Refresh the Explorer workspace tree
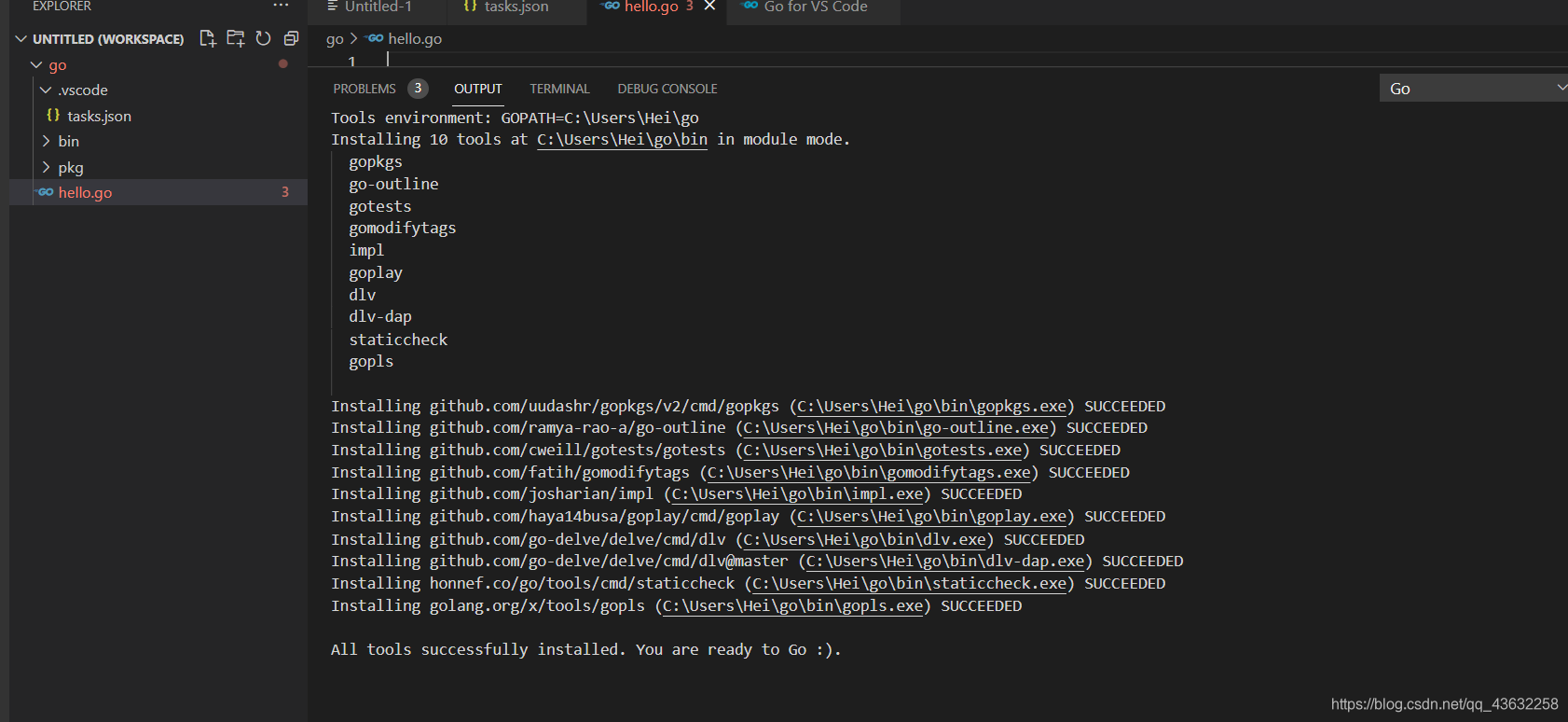 pyautogui.click(x=264, y=38)
